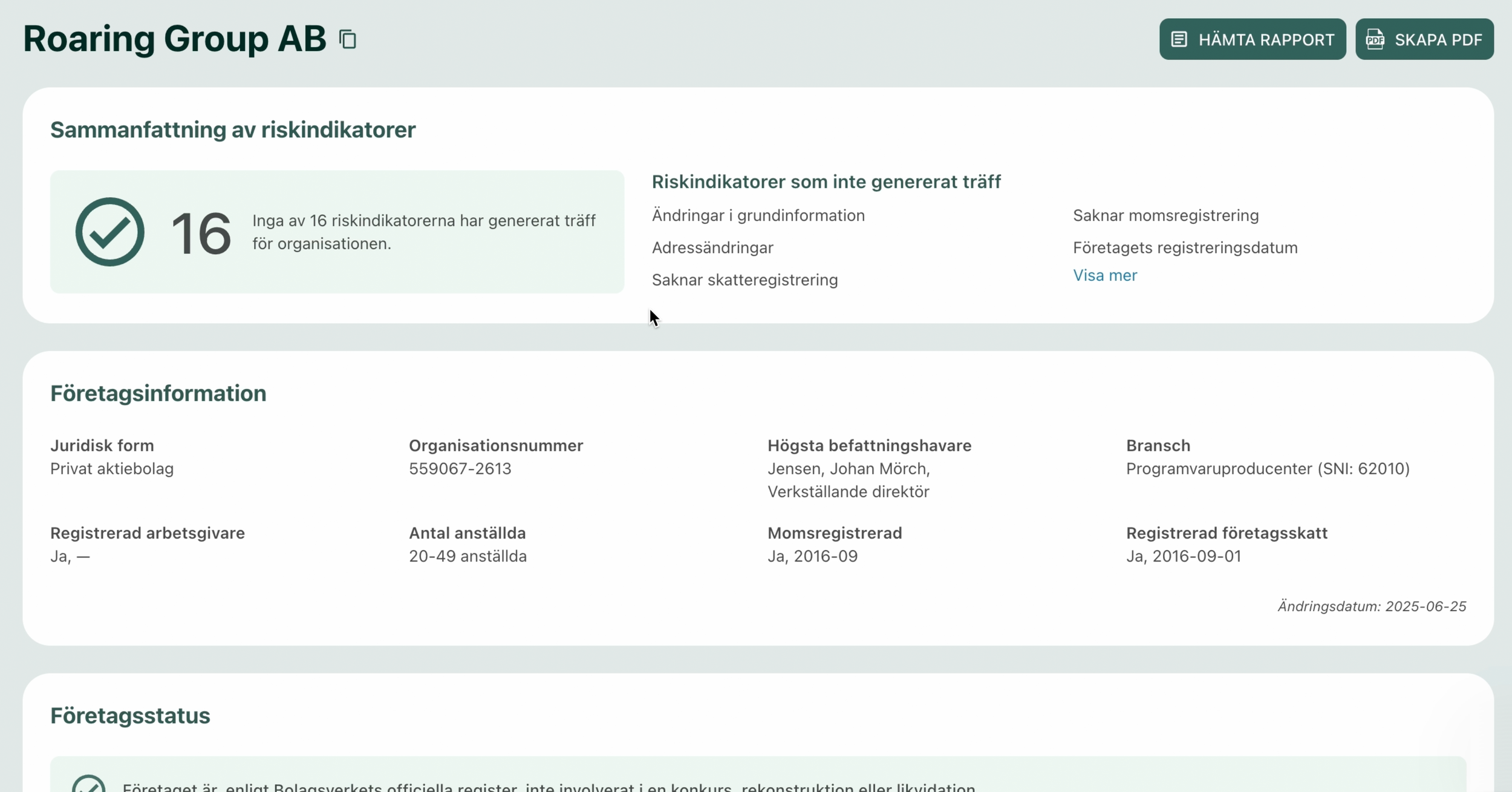The height and width of the screenshot is (792, 1512).
Task: Click the report document icon in Hämta Rapport
Action: click(1179, 39)
